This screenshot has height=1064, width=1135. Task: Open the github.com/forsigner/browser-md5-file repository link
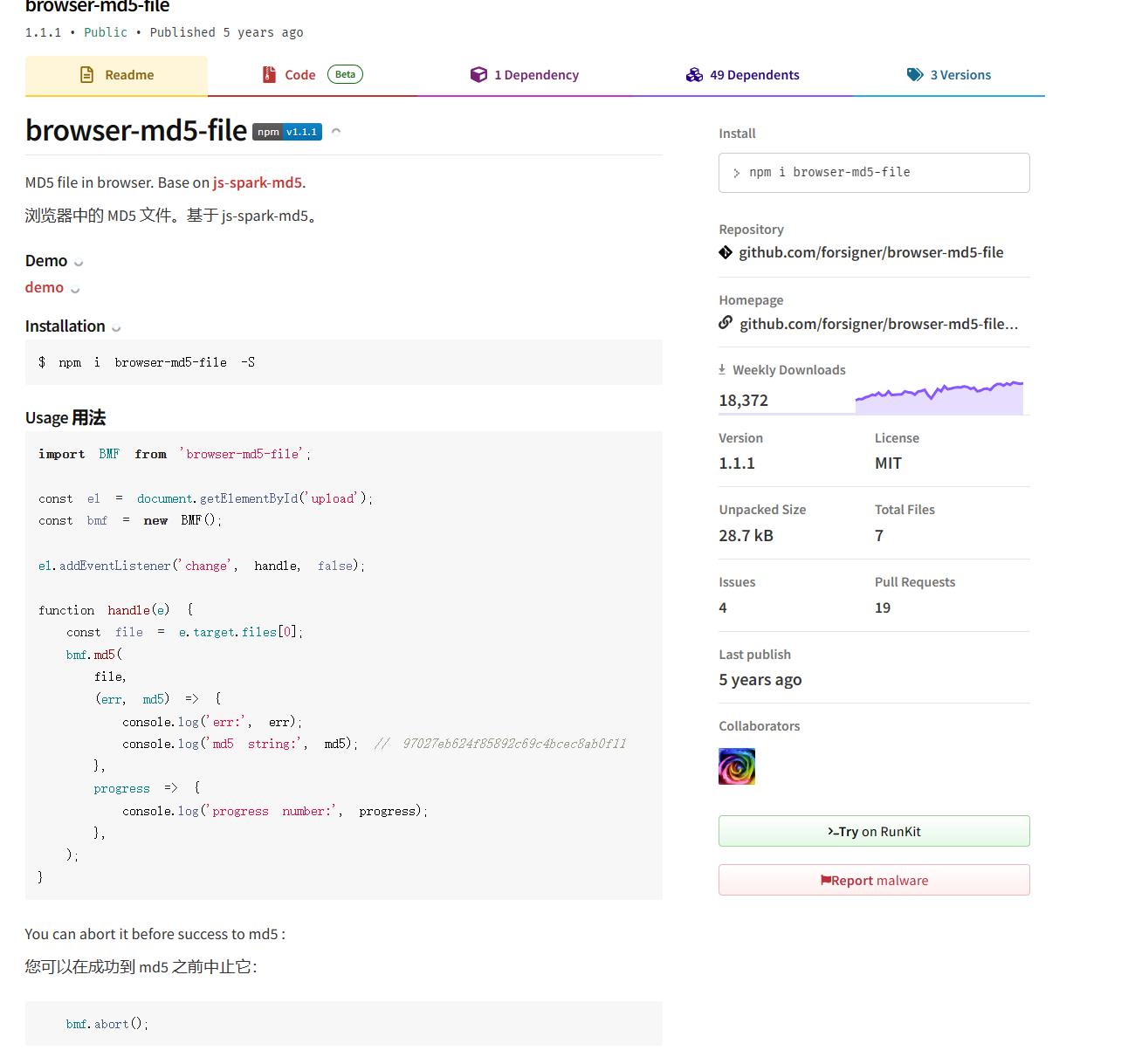[x=871, y=252]
